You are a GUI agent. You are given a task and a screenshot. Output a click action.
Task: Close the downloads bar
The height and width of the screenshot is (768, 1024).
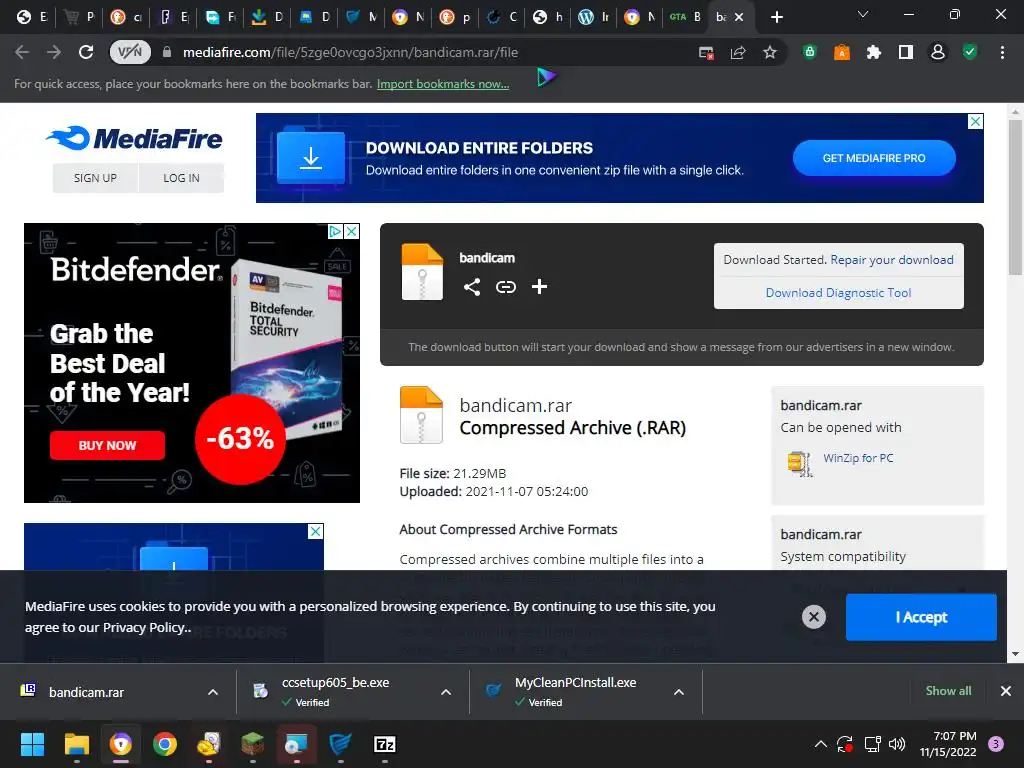tap(1006, 691)
